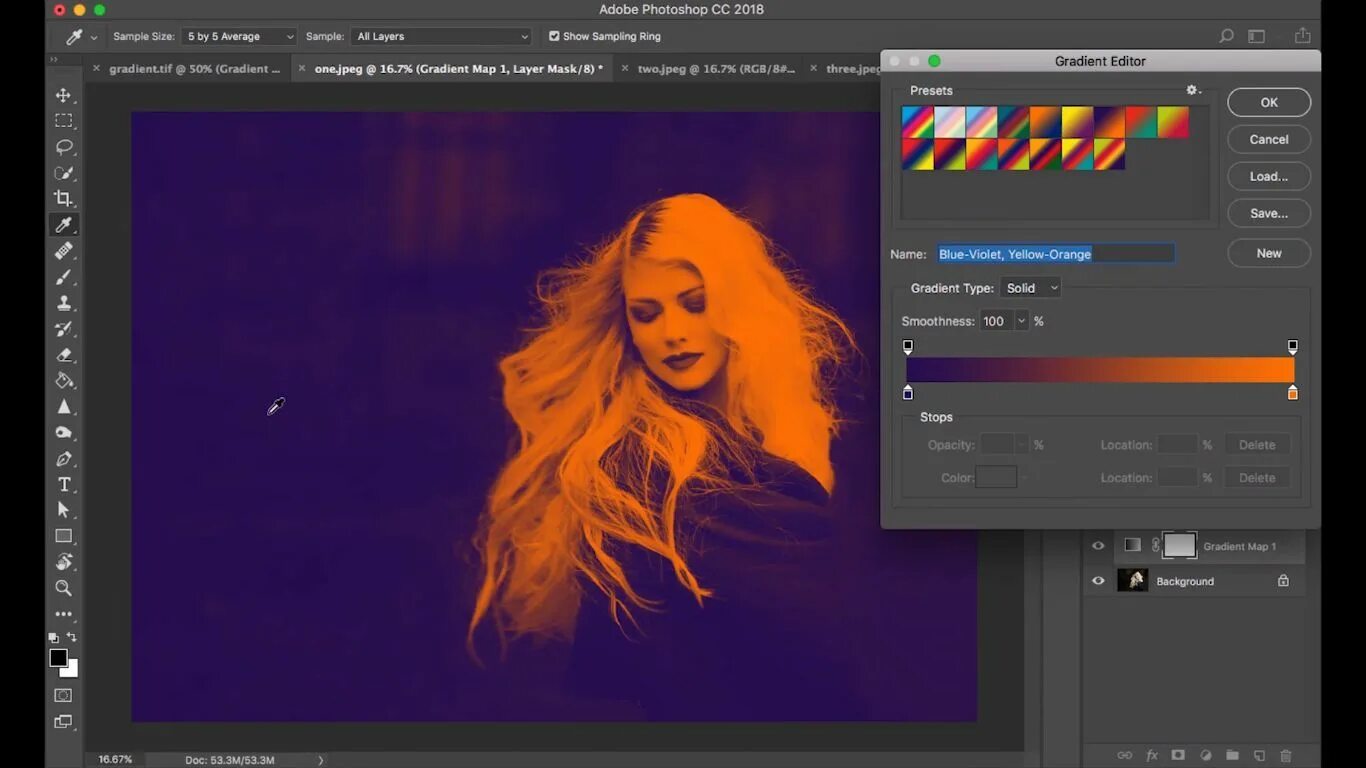Open the Sample All Layers dropdown
Viewport: 1366px width, 768px height.
click(441, 36)
